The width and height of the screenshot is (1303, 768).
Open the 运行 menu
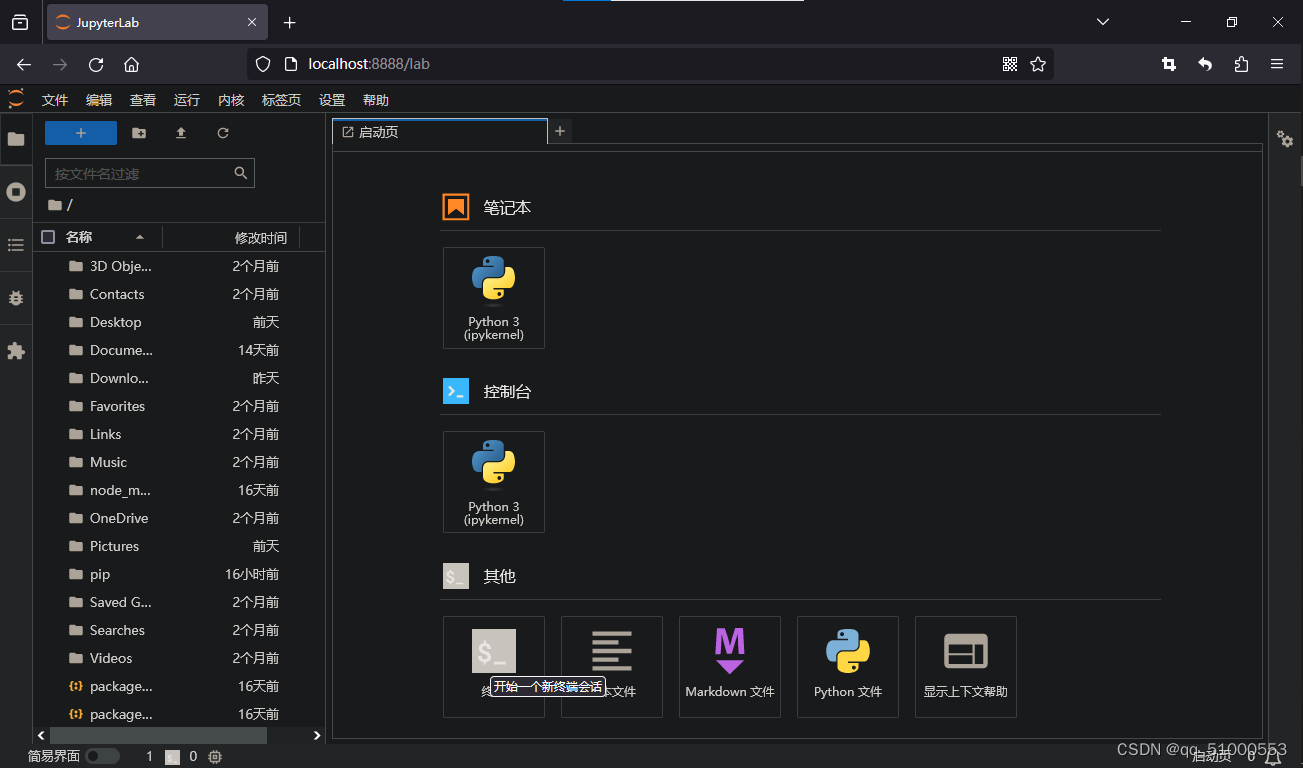(187, 100)
